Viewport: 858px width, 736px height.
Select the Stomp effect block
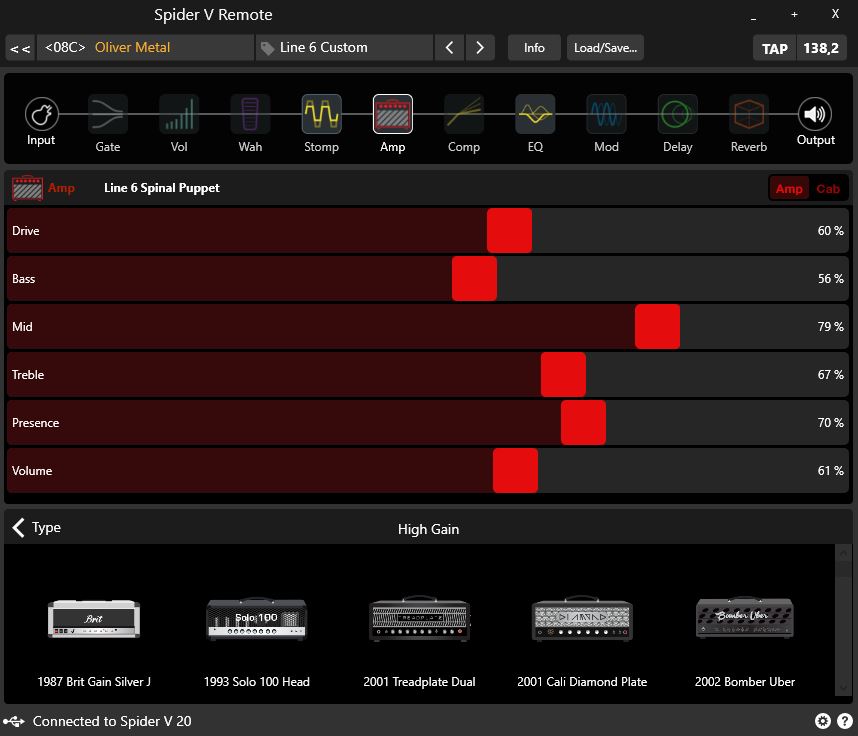[322, 114]
